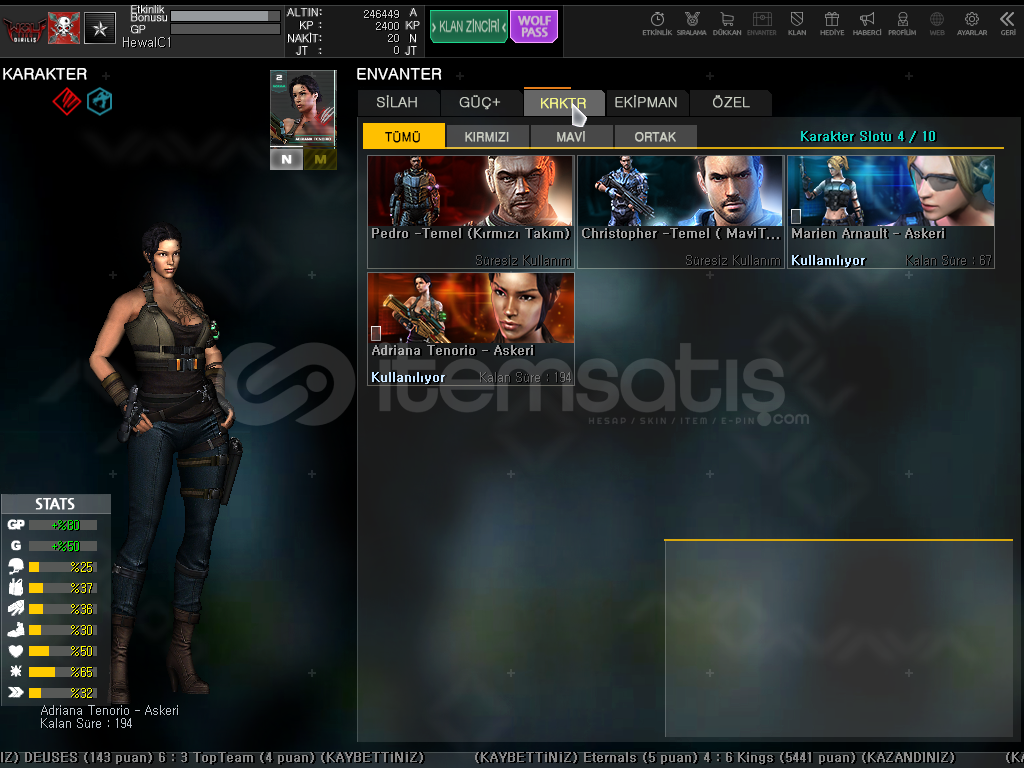The image size is (1024, 768).
Task: Switch to the SİLAH tab
Action: [x=397, y=103]
